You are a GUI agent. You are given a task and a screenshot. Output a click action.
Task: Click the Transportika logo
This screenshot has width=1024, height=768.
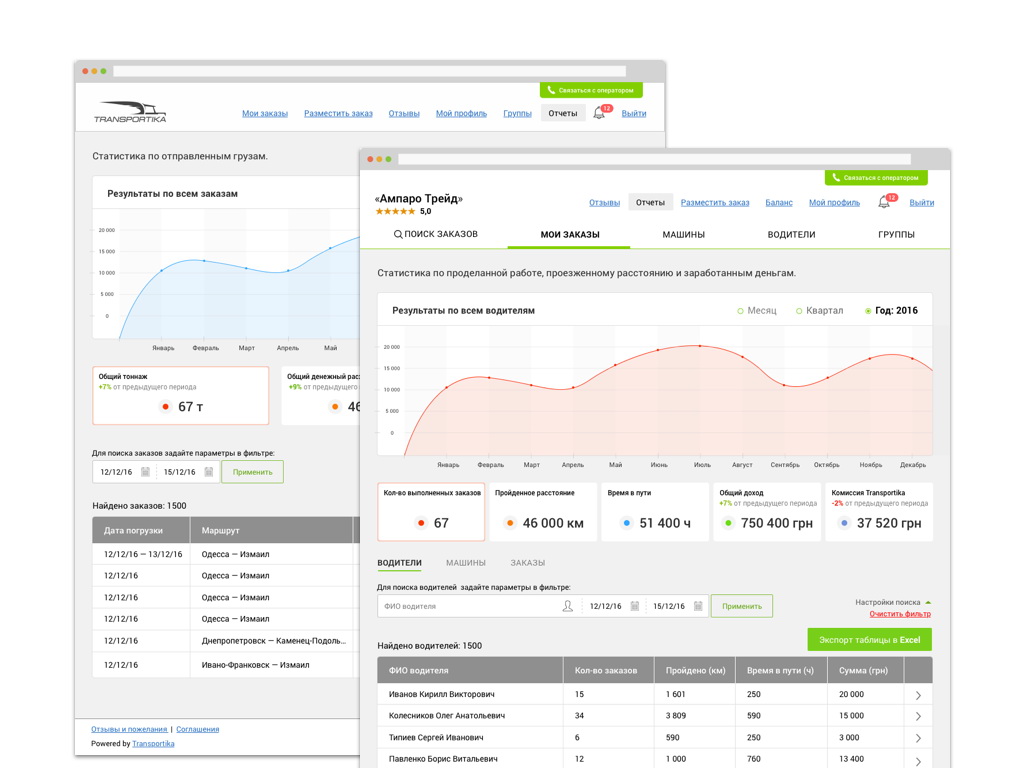[x=130, y=112]
